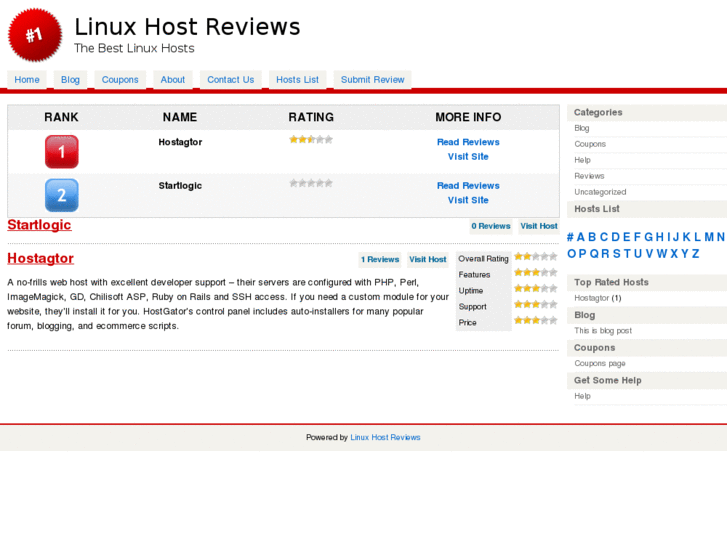727x545 pixels.
Task: Open the Home menu tab
Action: pyautogui.click(x=27, y=79)
